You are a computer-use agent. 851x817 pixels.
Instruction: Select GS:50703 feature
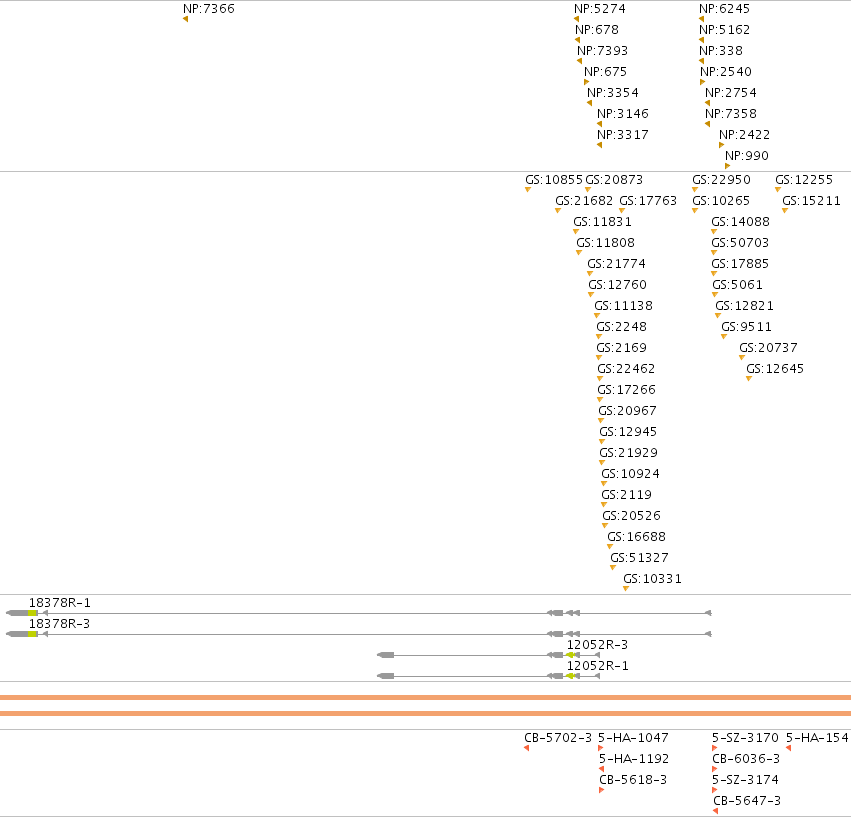pos(740,243)
